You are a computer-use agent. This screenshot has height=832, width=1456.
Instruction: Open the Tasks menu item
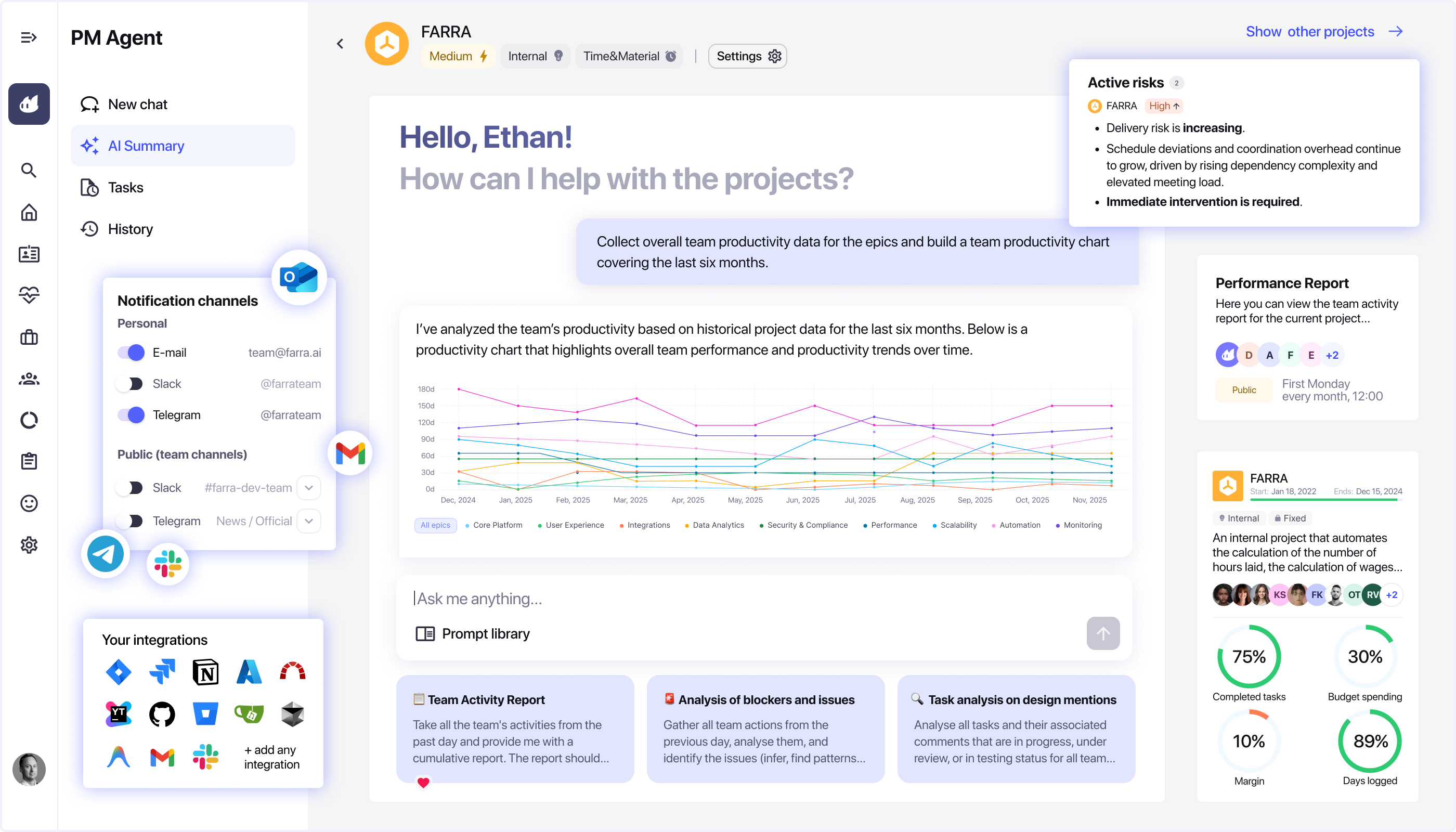(x=126, y=187)
